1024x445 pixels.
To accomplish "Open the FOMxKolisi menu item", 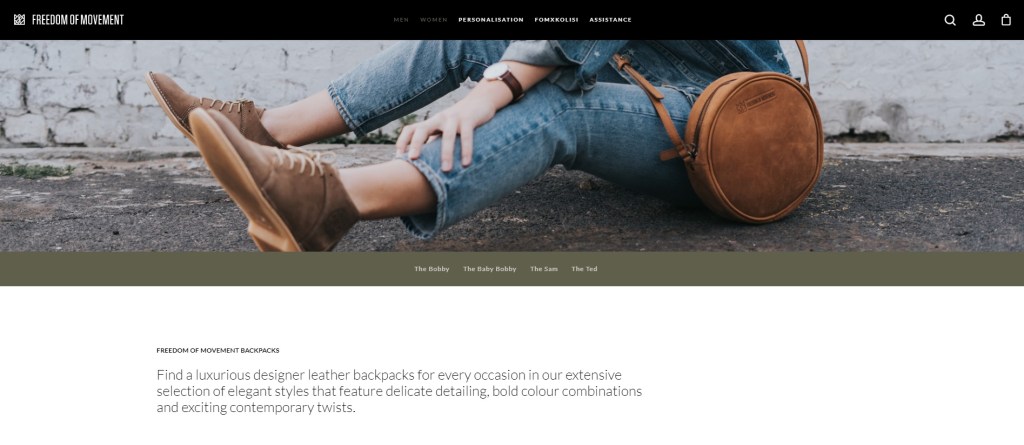I will tap(556, 20).
